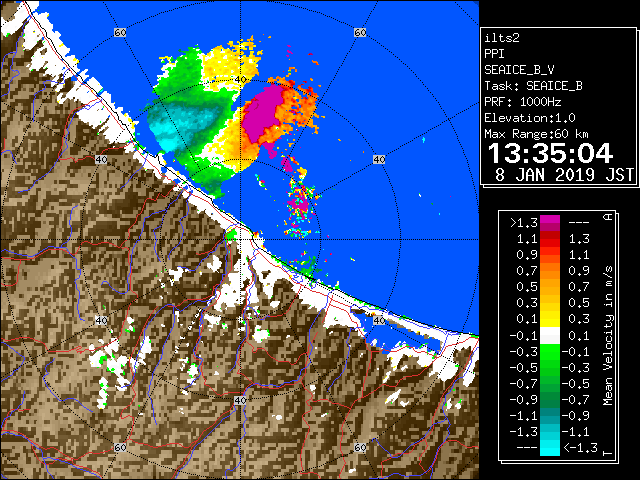Pick the bright green swatch in the legend

point(550,352)
